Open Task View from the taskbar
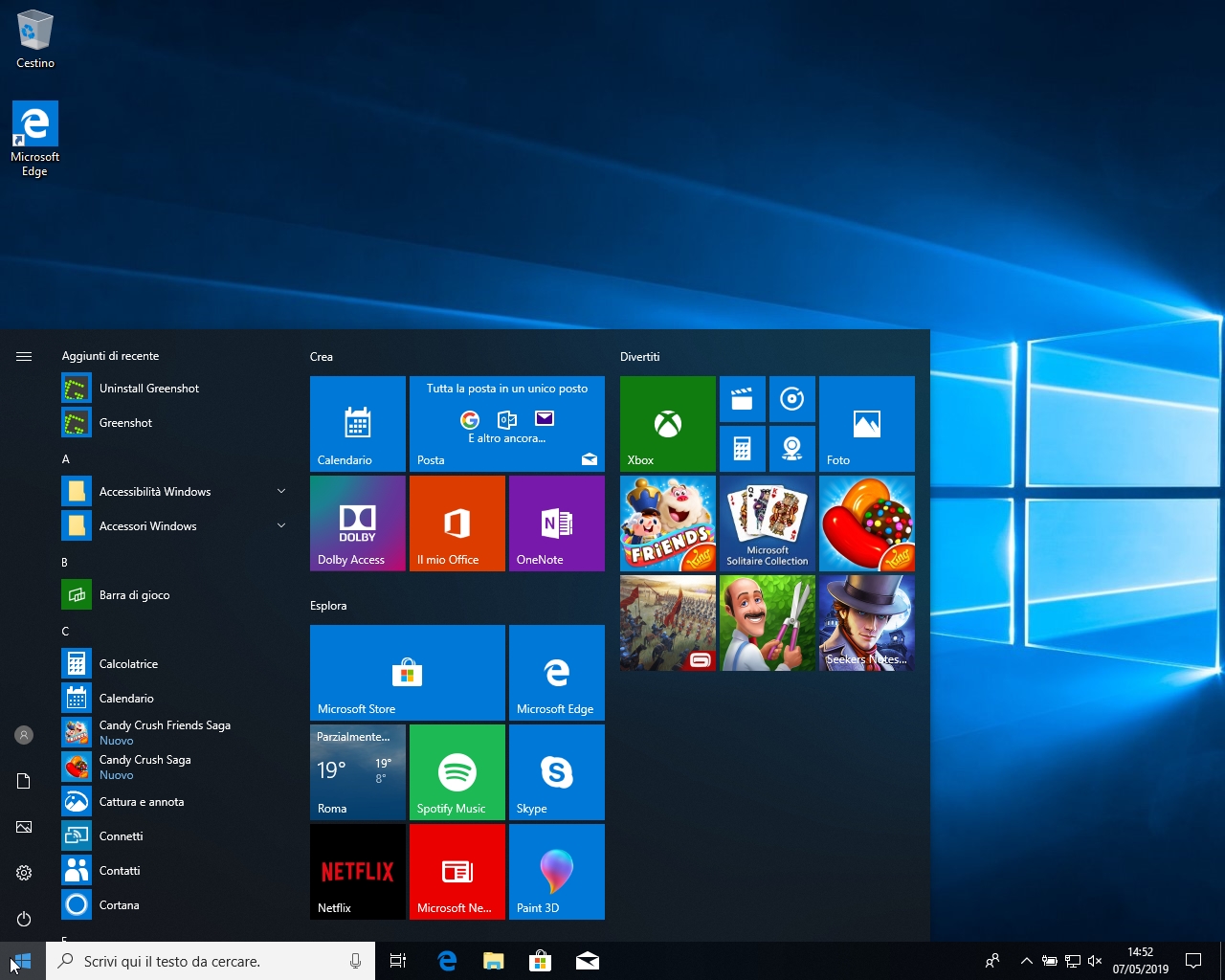This screenshot has width=1225, height=980. point(398,961)
